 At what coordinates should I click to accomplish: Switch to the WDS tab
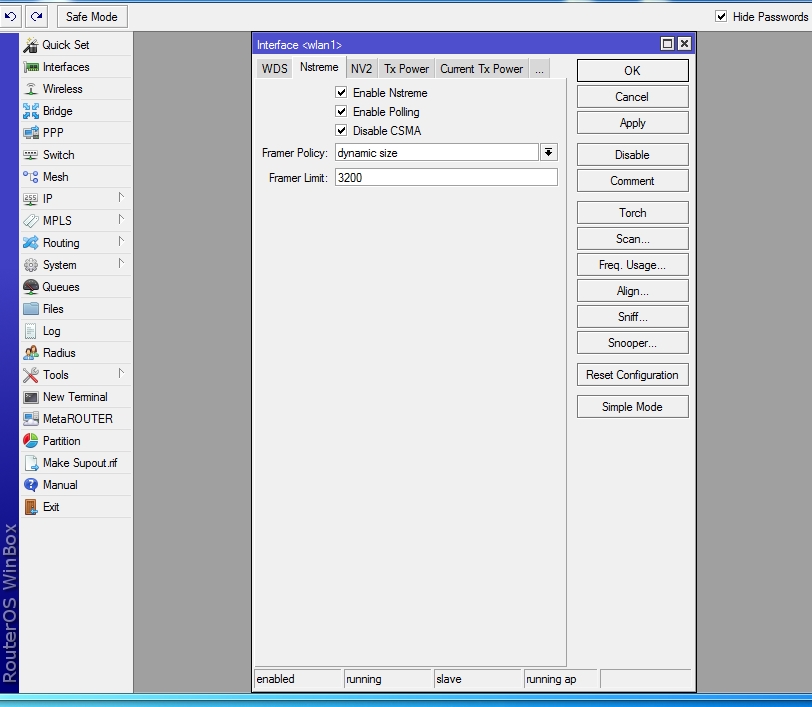(x=274, y=69)
